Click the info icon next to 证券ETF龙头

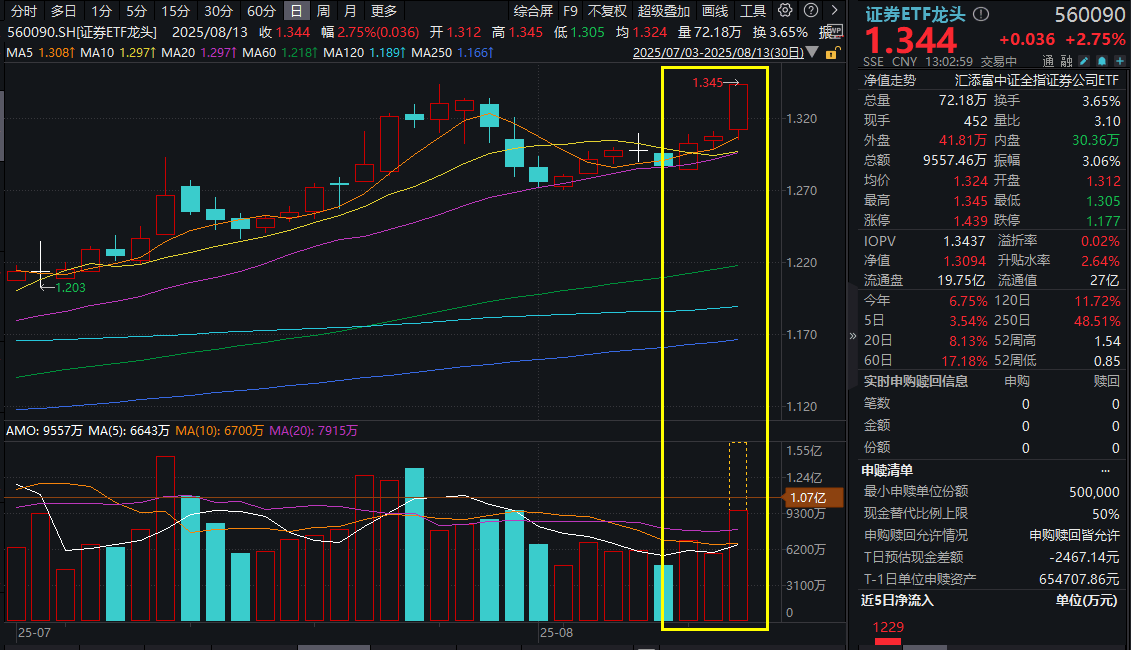[980, 14]
